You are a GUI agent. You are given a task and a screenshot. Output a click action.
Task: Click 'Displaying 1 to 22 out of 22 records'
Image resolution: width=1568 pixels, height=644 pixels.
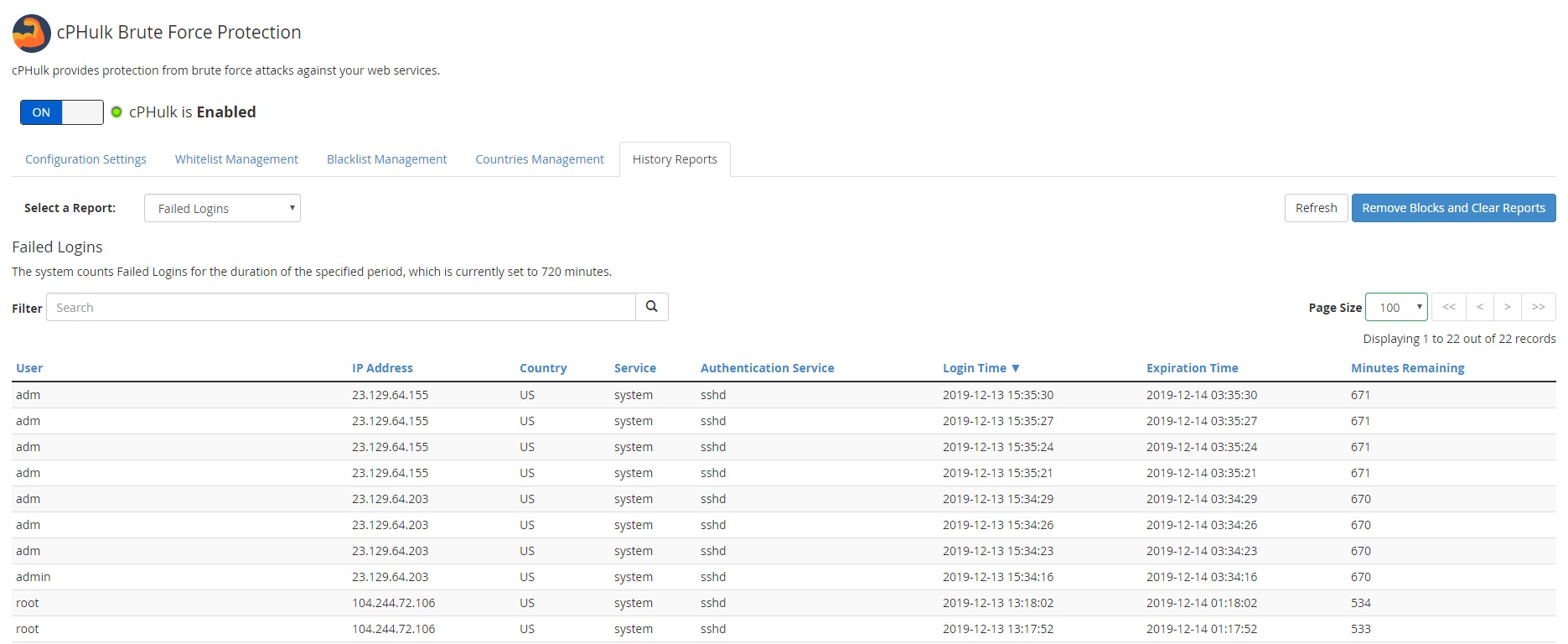point(1459,339)
